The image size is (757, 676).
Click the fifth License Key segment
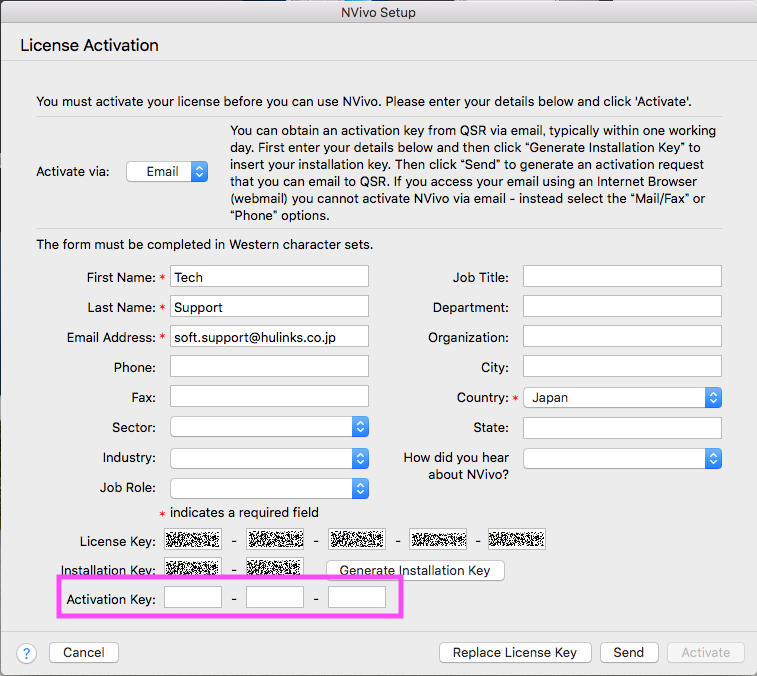click(x=517, y=539)
